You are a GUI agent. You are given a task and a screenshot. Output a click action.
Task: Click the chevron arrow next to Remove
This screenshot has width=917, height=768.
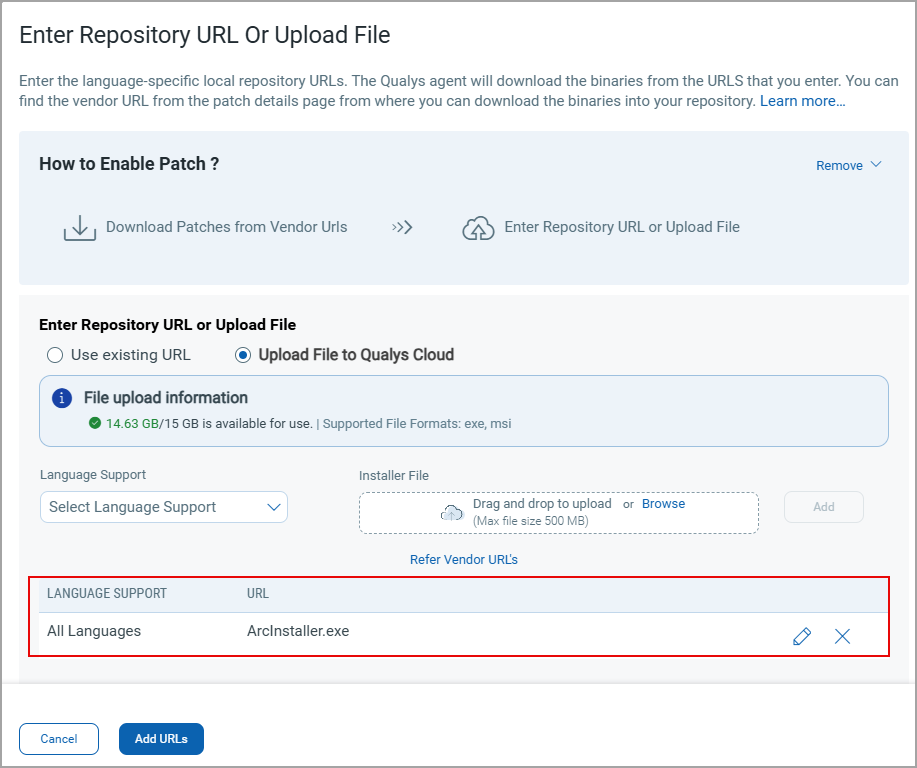point(876,165)
